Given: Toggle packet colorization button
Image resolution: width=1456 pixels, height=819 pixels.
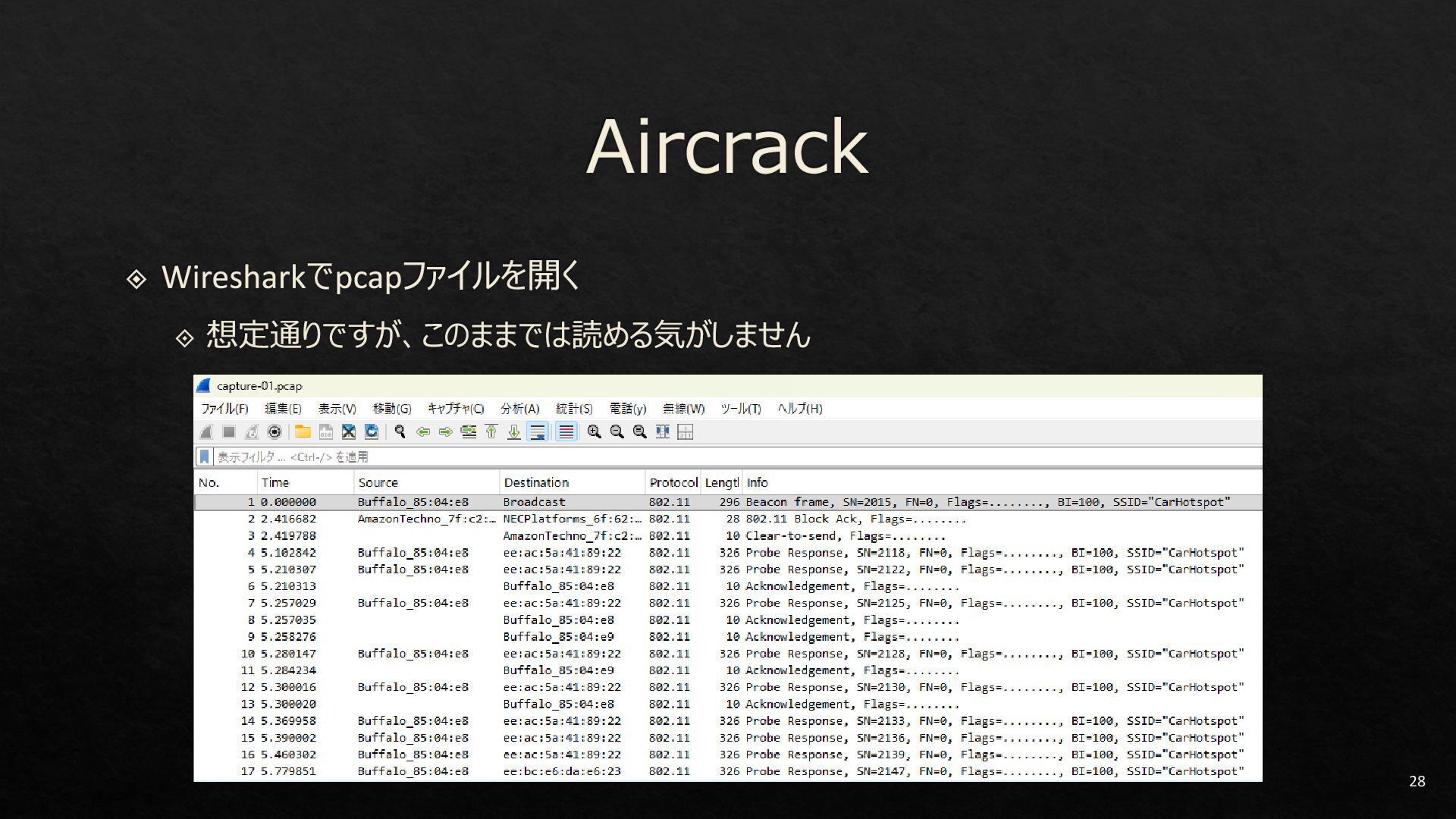Looking at the screenshot, I should [566, 432].
